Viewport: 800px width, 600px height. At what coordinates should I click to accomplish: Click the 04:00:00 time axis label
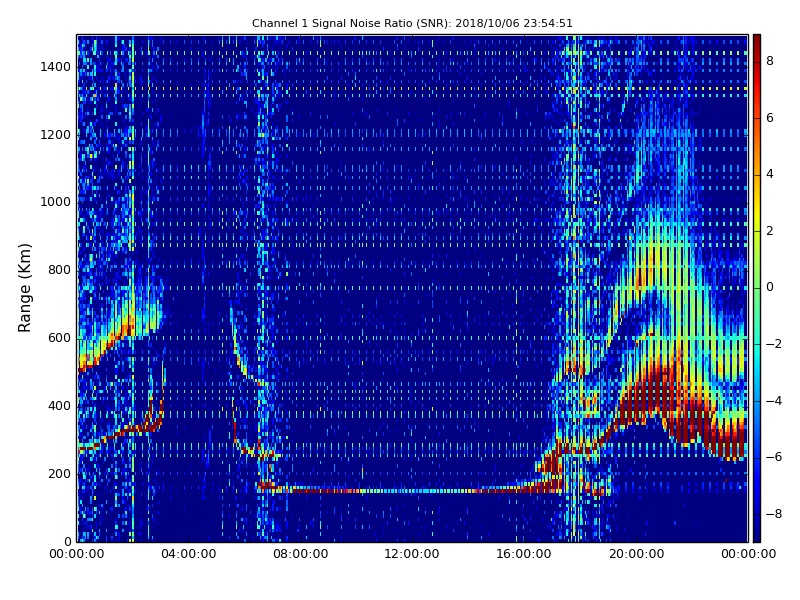click(x=189, y=554)
